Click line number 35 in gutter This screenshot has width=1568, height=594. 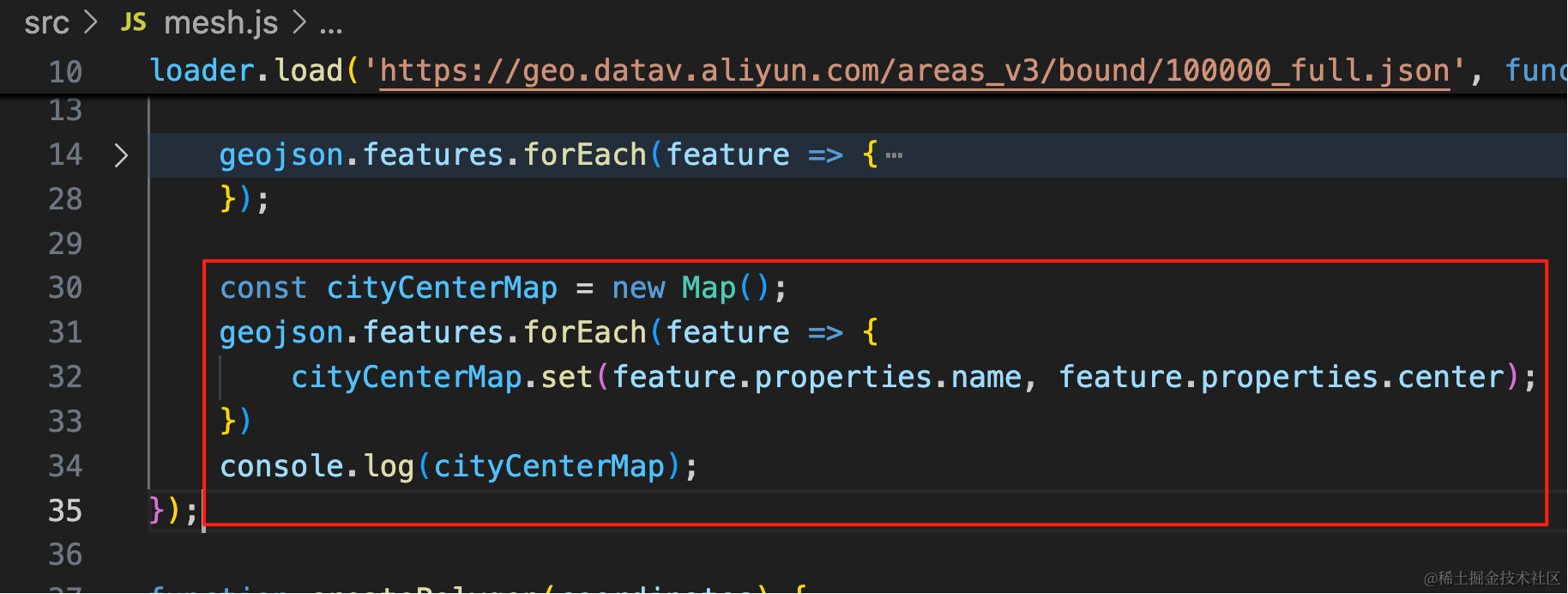pyautogui.click(x=65, y=511)
